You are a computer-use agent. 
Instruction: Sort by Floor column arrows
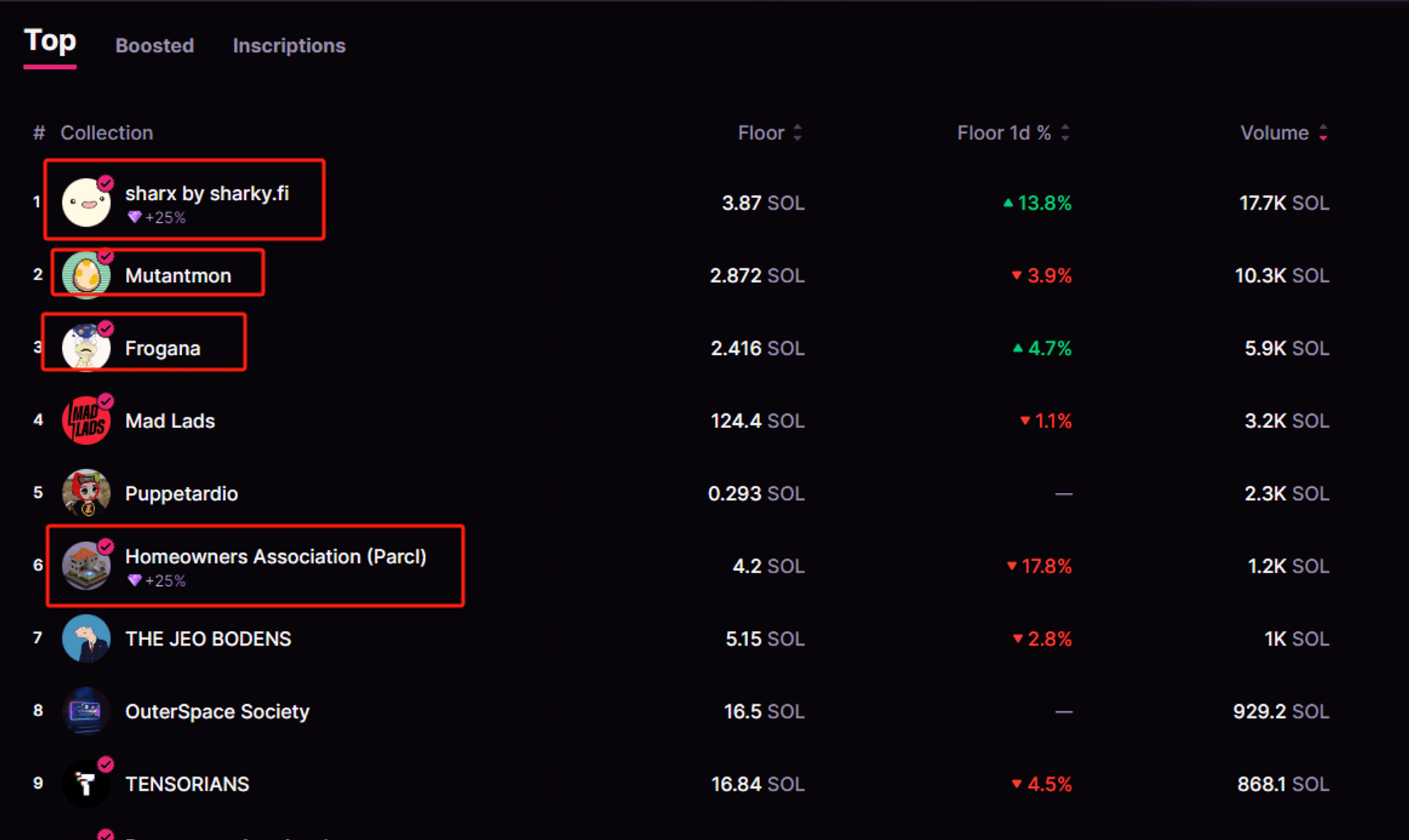(x=797, y=132)
